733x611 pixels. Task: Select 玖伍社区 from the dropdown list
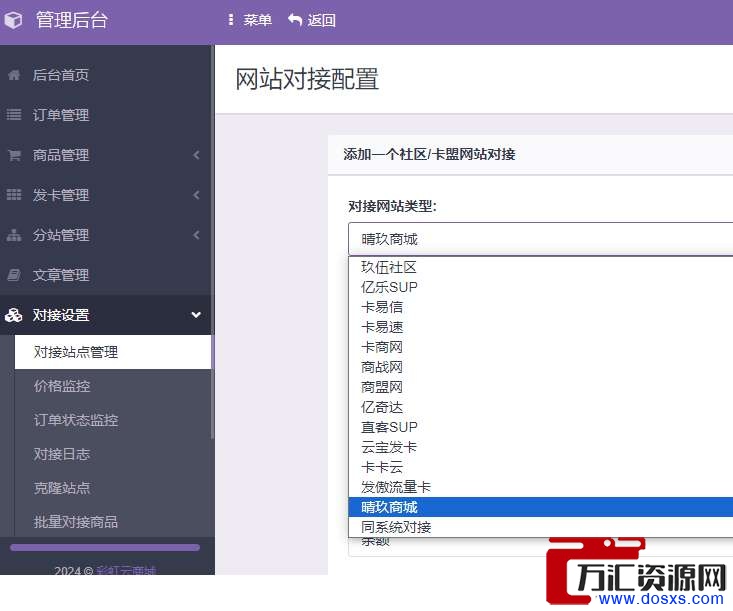pyautogui.click(x=540, y=267)
